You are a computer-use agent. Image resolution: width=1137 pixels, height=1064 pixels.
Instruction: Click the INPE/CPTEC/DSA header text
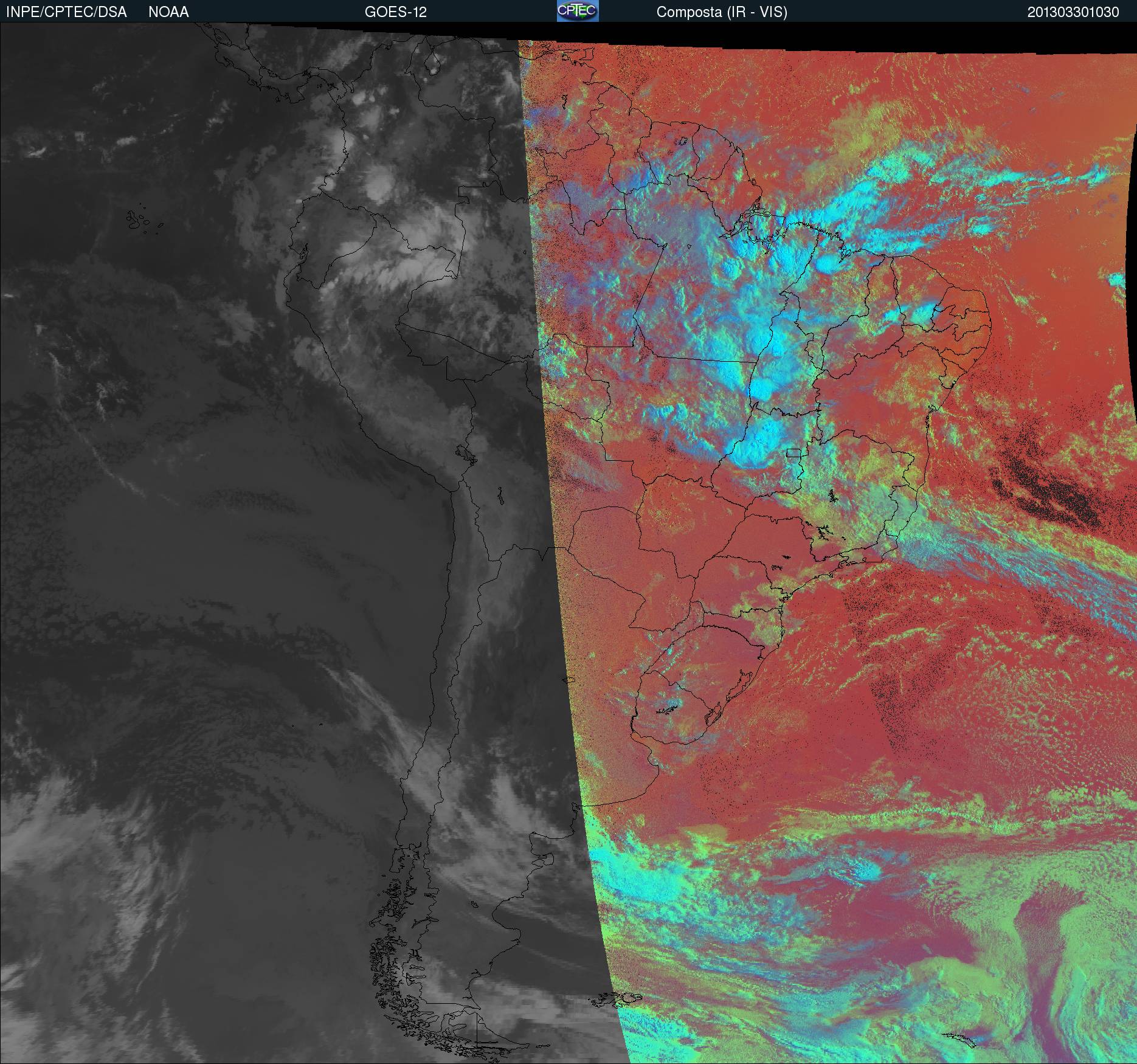pos(66,12)
